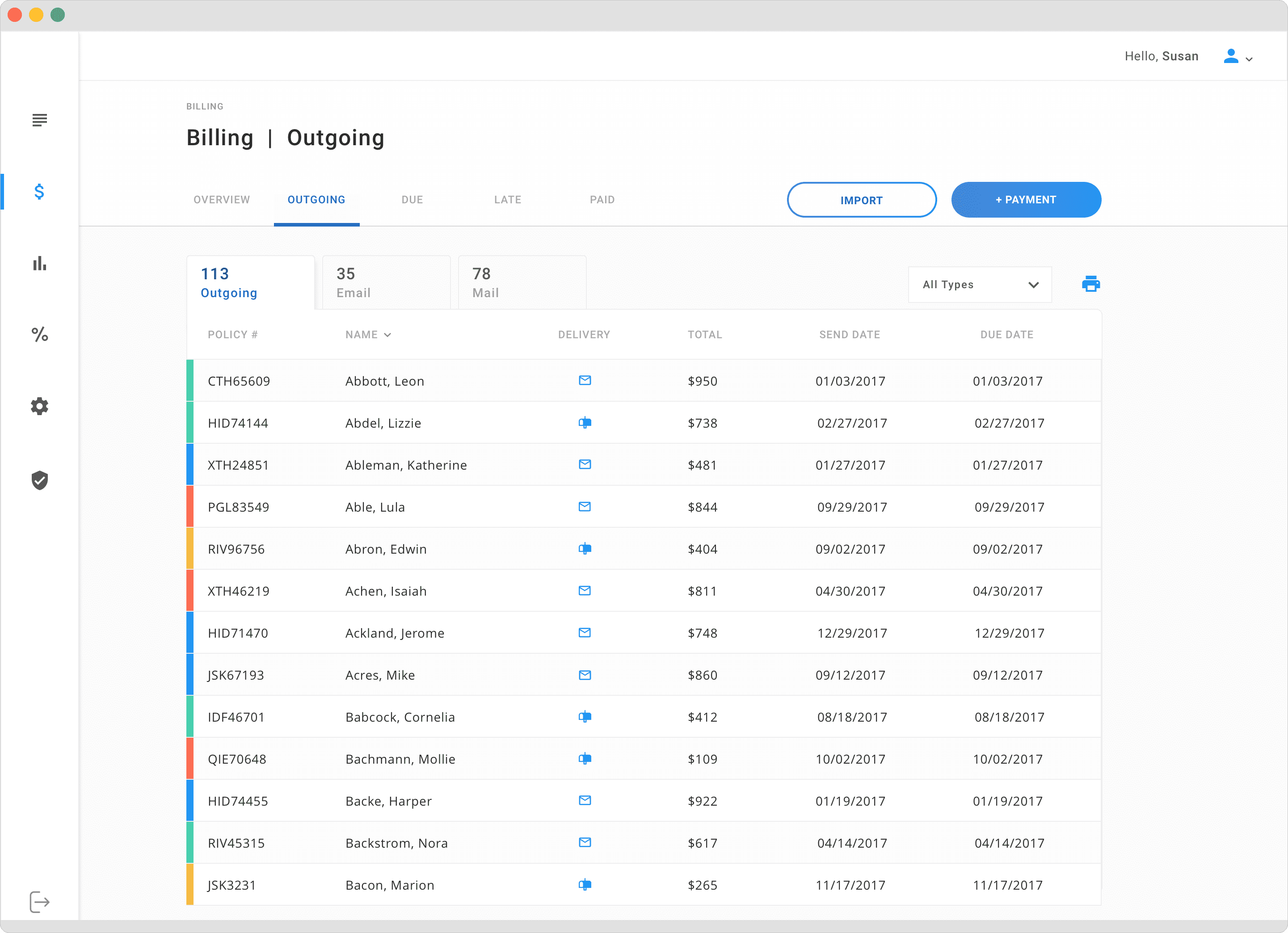
Task: Click the red status bar of Able, Lula row
Action: click(189, 507)
